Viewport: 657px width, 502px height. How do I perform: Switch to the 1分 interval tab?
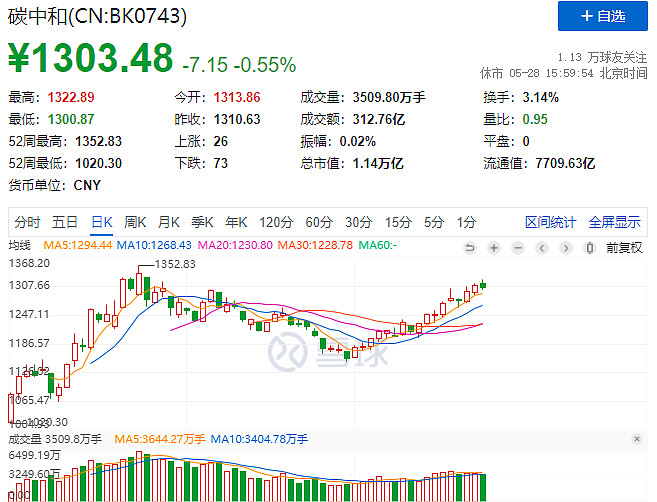point(466,222)
